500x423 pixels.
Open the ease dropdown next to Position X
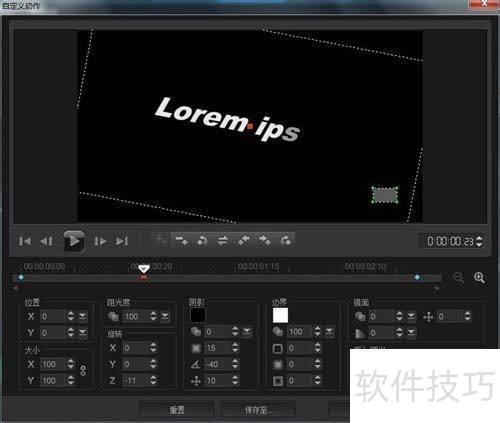pos(83,316)
